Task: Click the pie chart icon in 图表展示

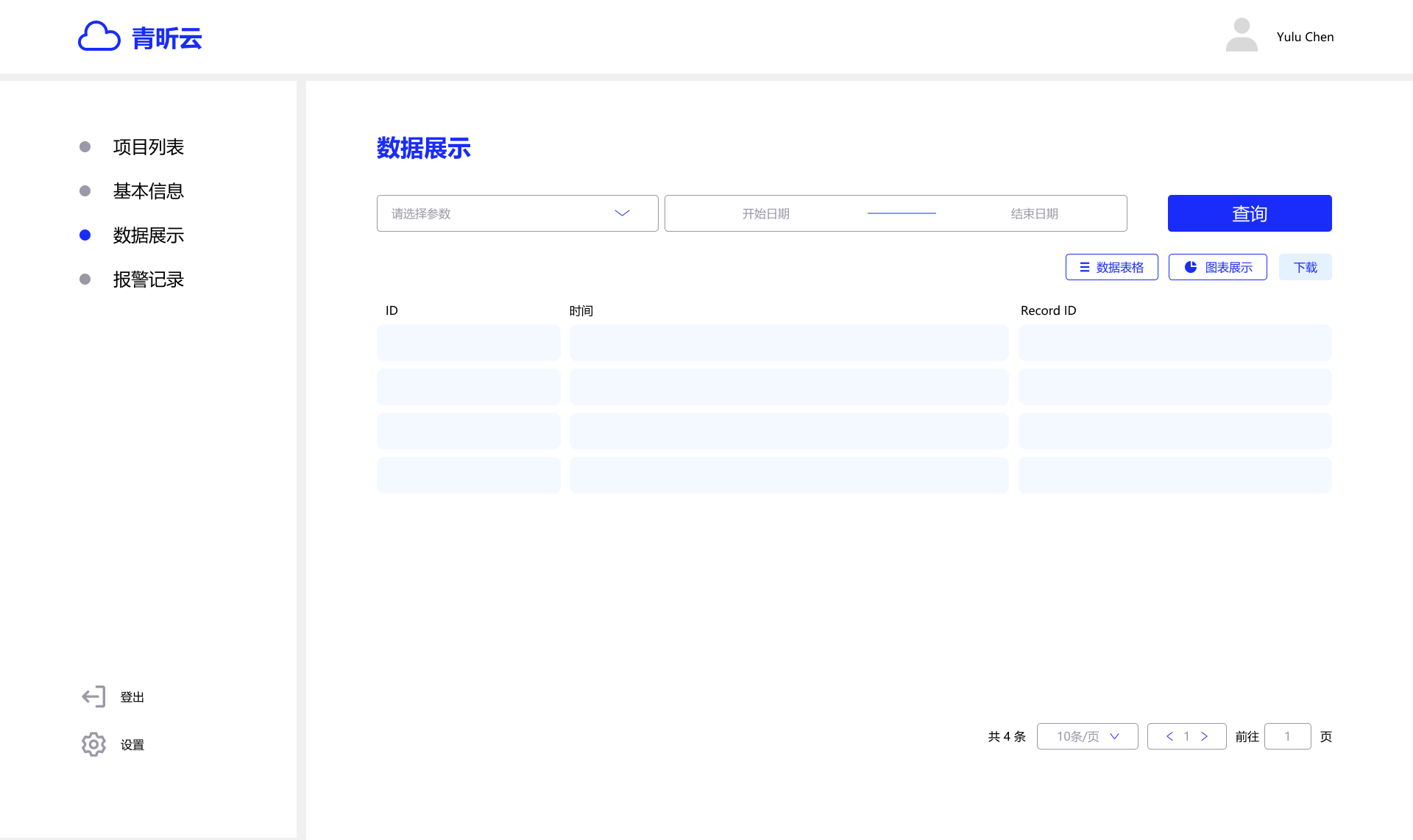Action: click(1190, 267)
